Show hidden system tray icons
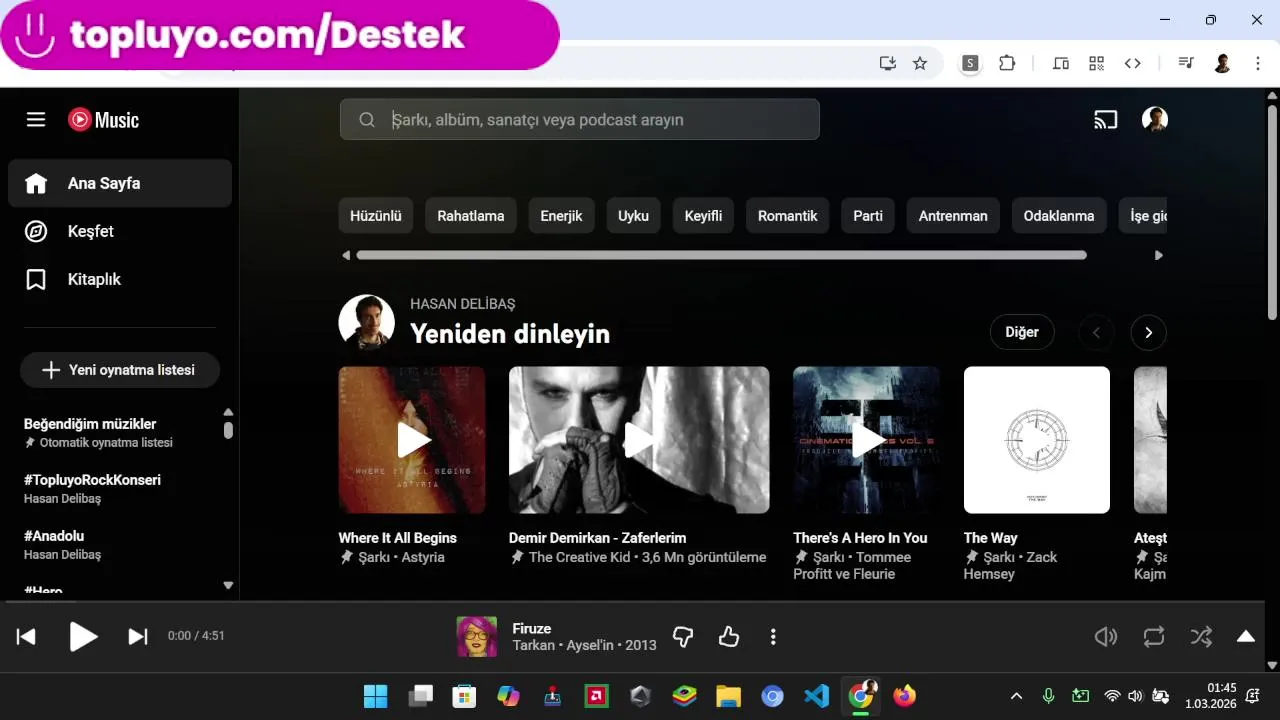This screenshot has height=720, width=1280. click(x=1017, y=696)
